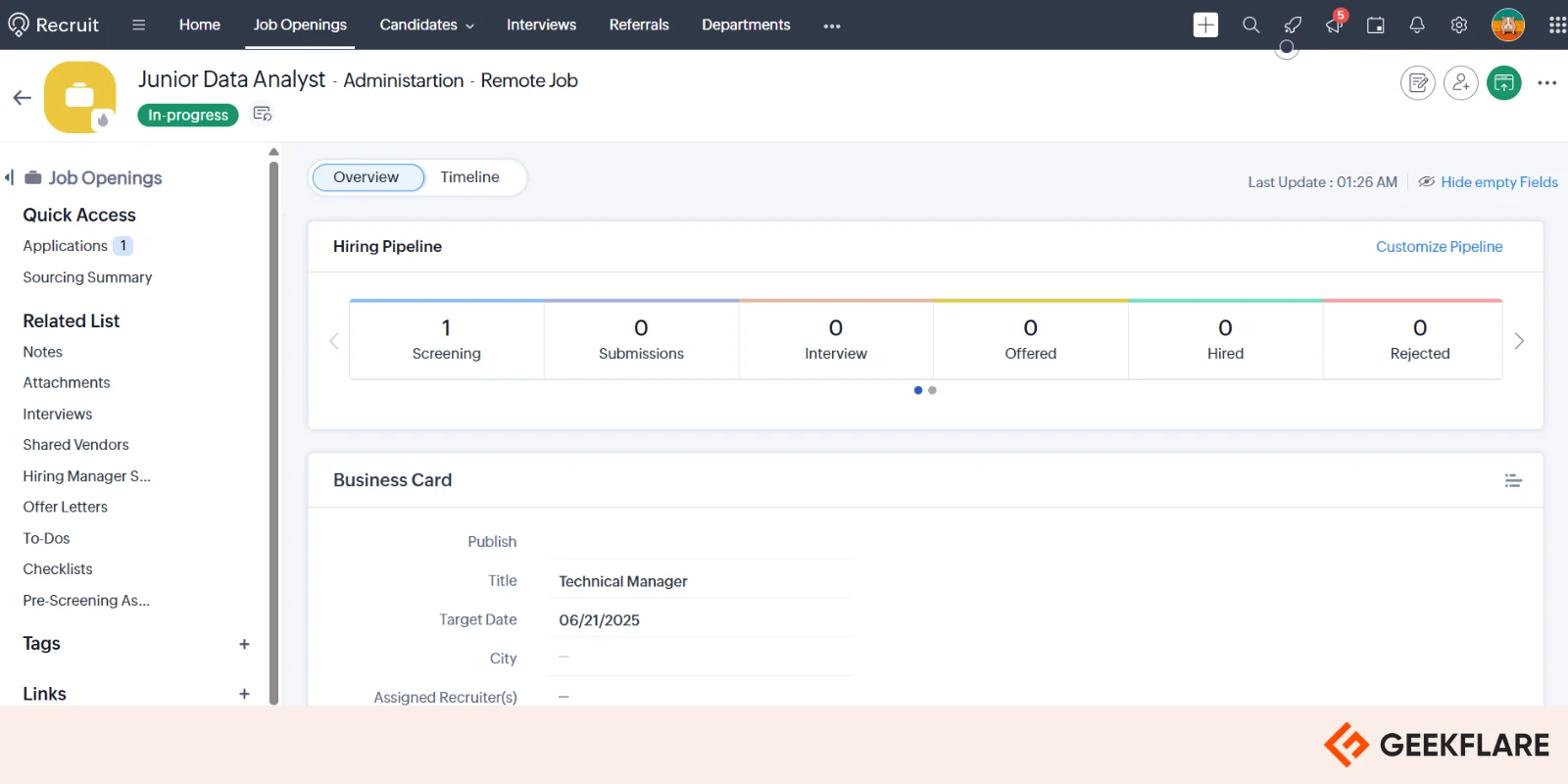
Task: Open the settings gear icon
Action: (x=1459, y=25)
